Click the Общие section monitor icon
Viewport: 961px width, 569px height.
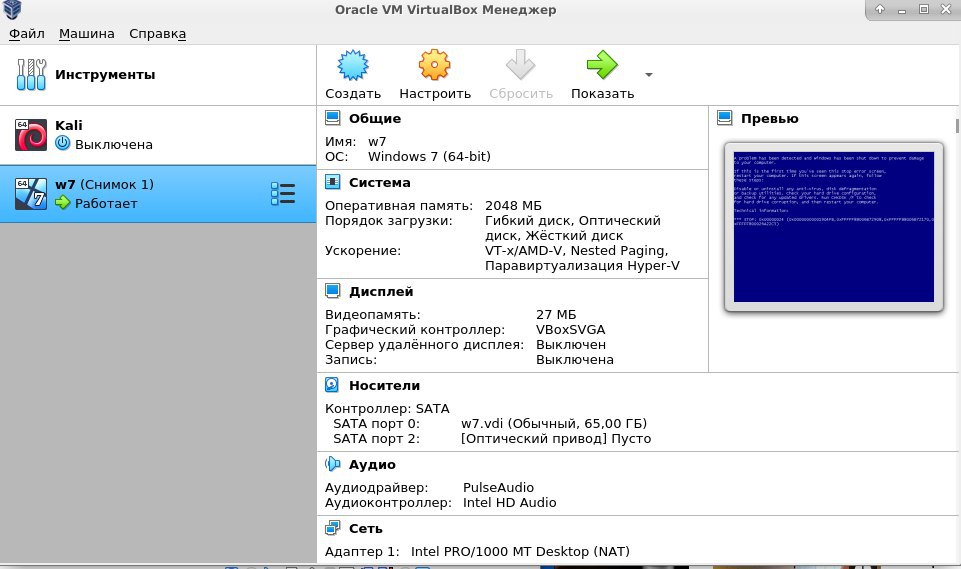(332, 118)
